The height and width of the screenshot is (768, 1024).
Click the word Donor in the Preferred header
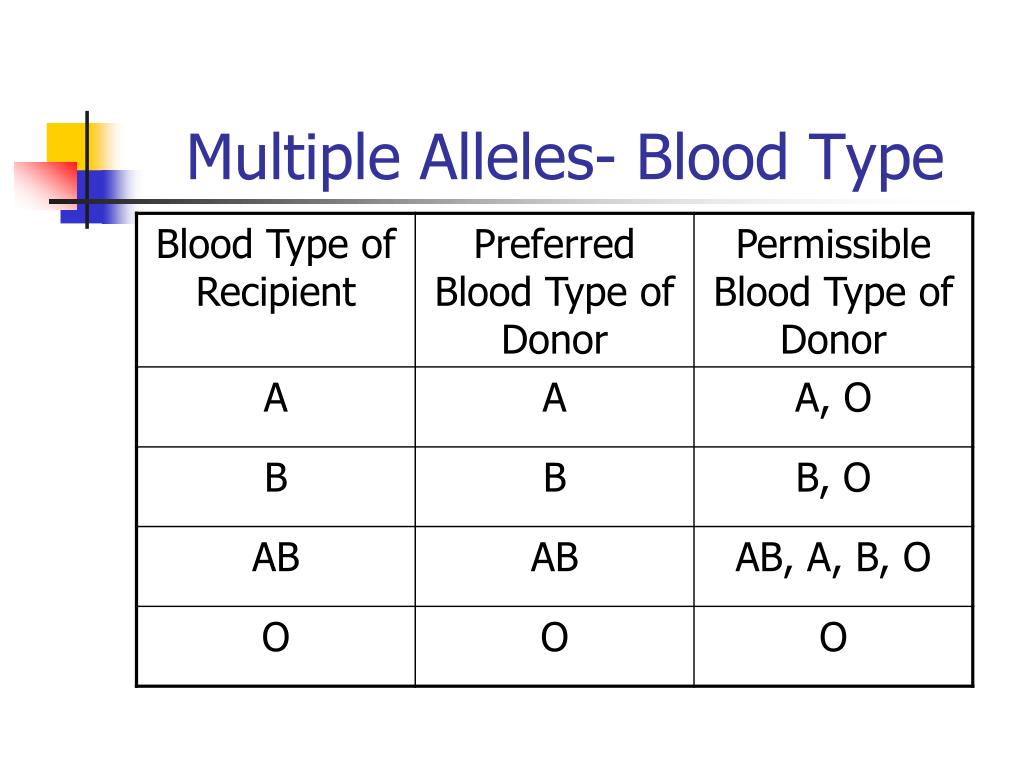tap(554, 340)
